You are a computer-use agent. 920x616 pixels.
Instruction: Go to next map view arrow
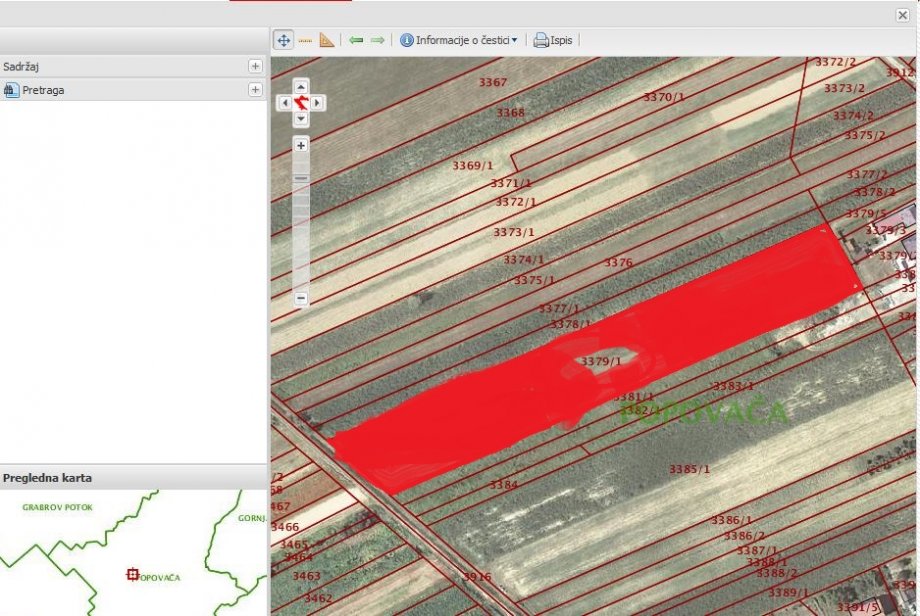377,40
